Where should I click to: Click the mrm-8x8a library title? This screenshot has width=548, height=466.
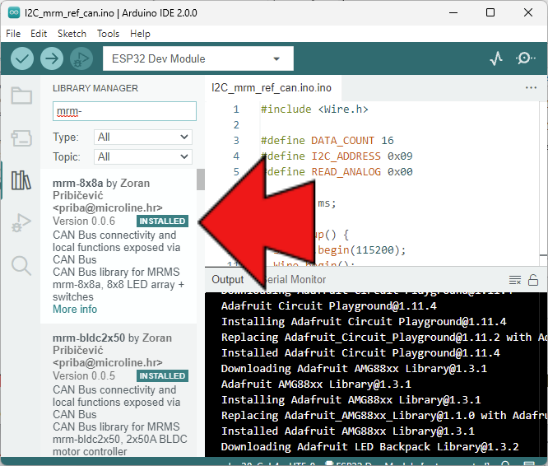[78, 183]
